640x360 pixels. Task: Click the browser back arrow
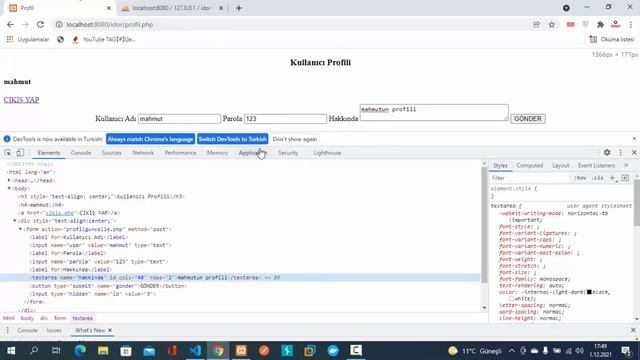coord(10,24)
